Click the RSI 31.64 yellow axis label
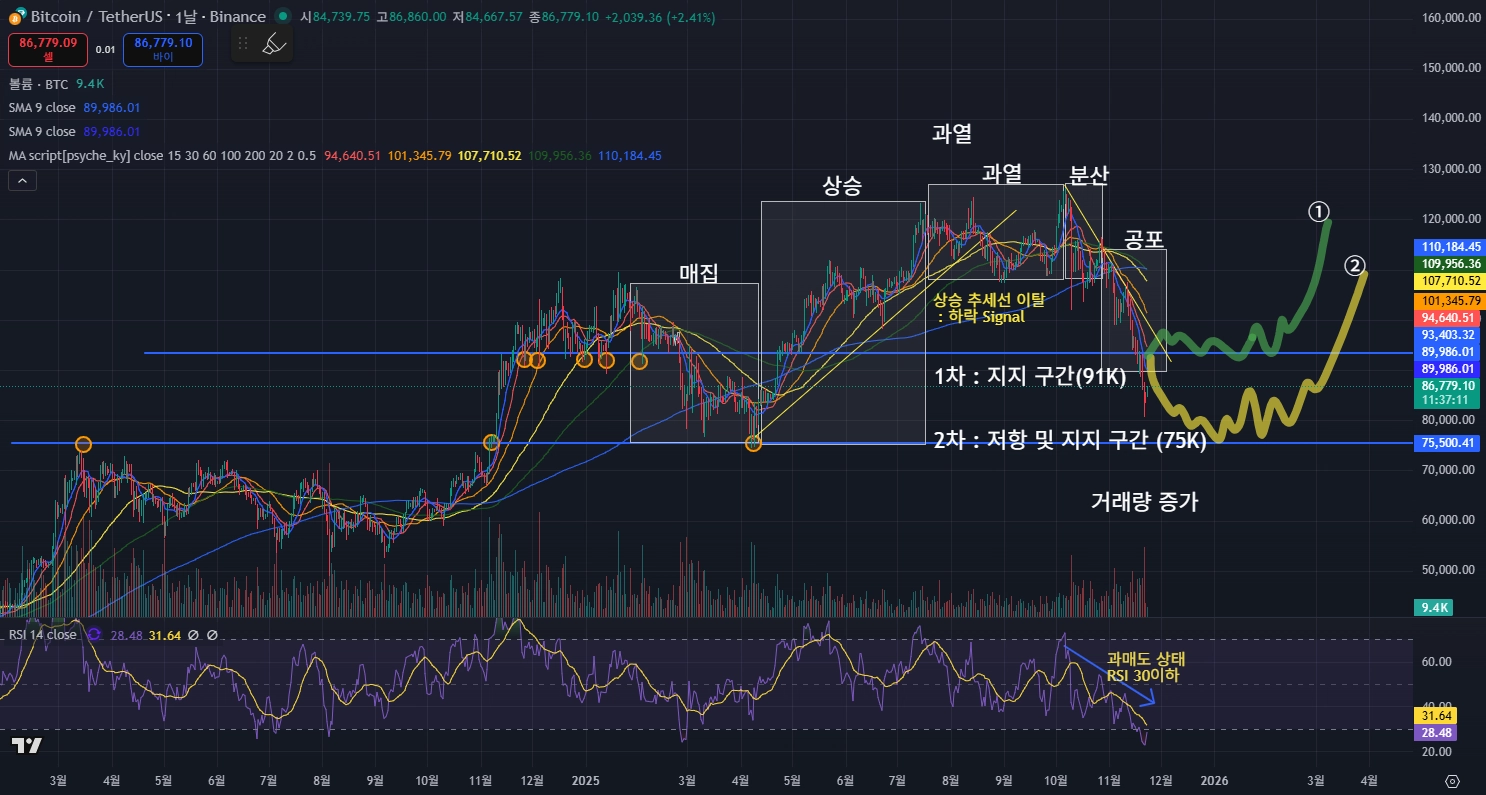 [x=1435, y=715]
